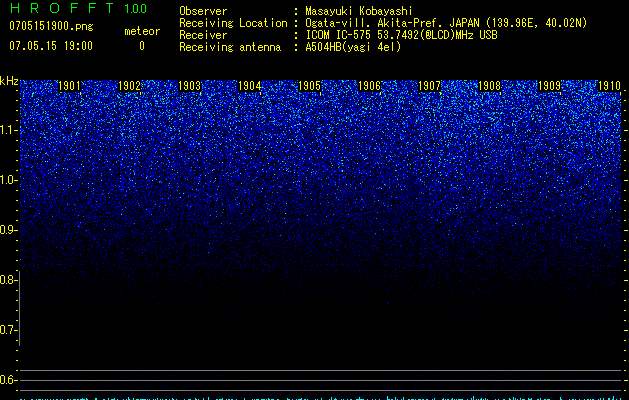The height and width of the screenshot is (400, 629).
Task: Click the 1910 time marker
Action: tap(609, 86)
